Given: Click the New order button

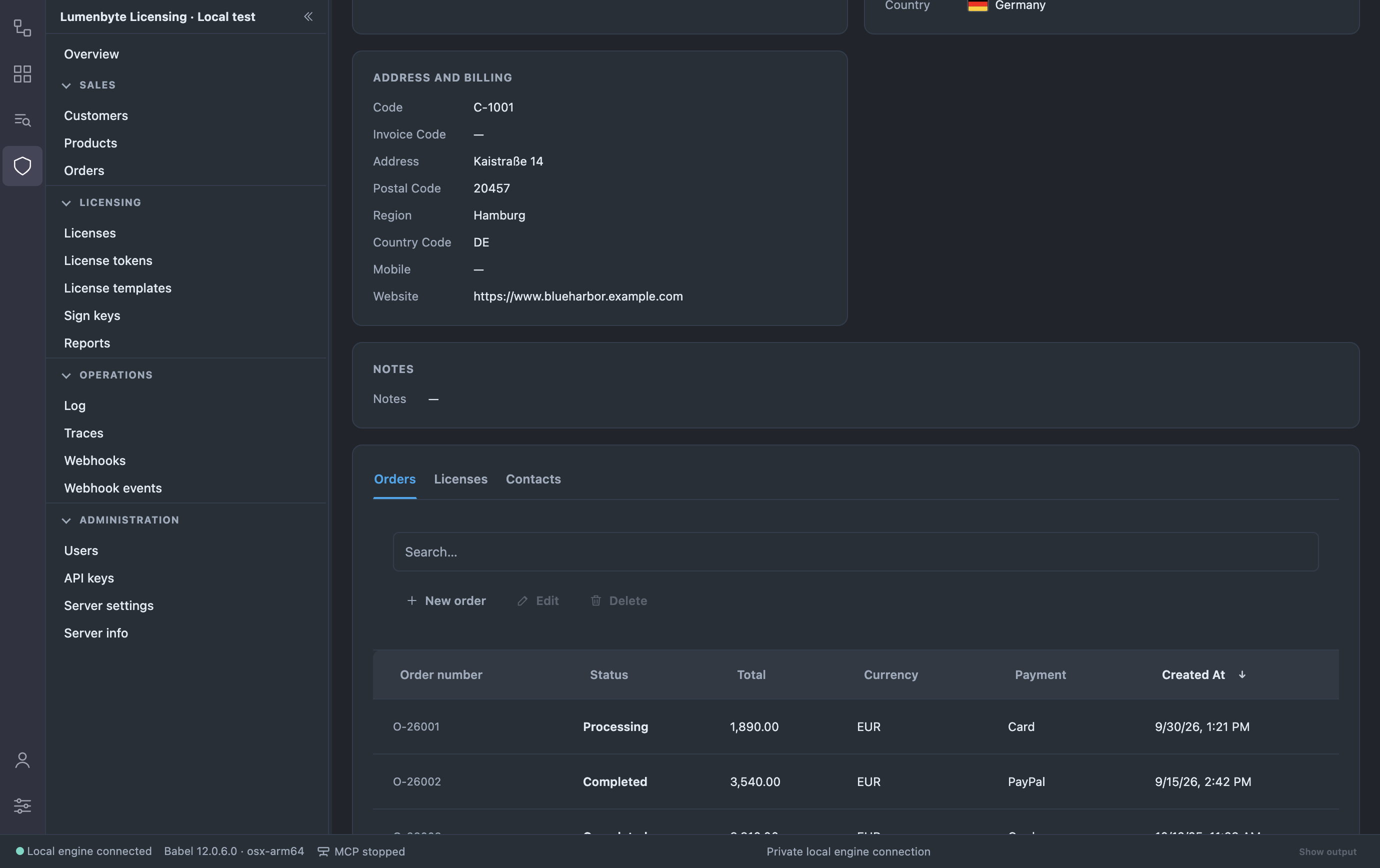Looking at the screenshot, I should click(x=446, y=600).
